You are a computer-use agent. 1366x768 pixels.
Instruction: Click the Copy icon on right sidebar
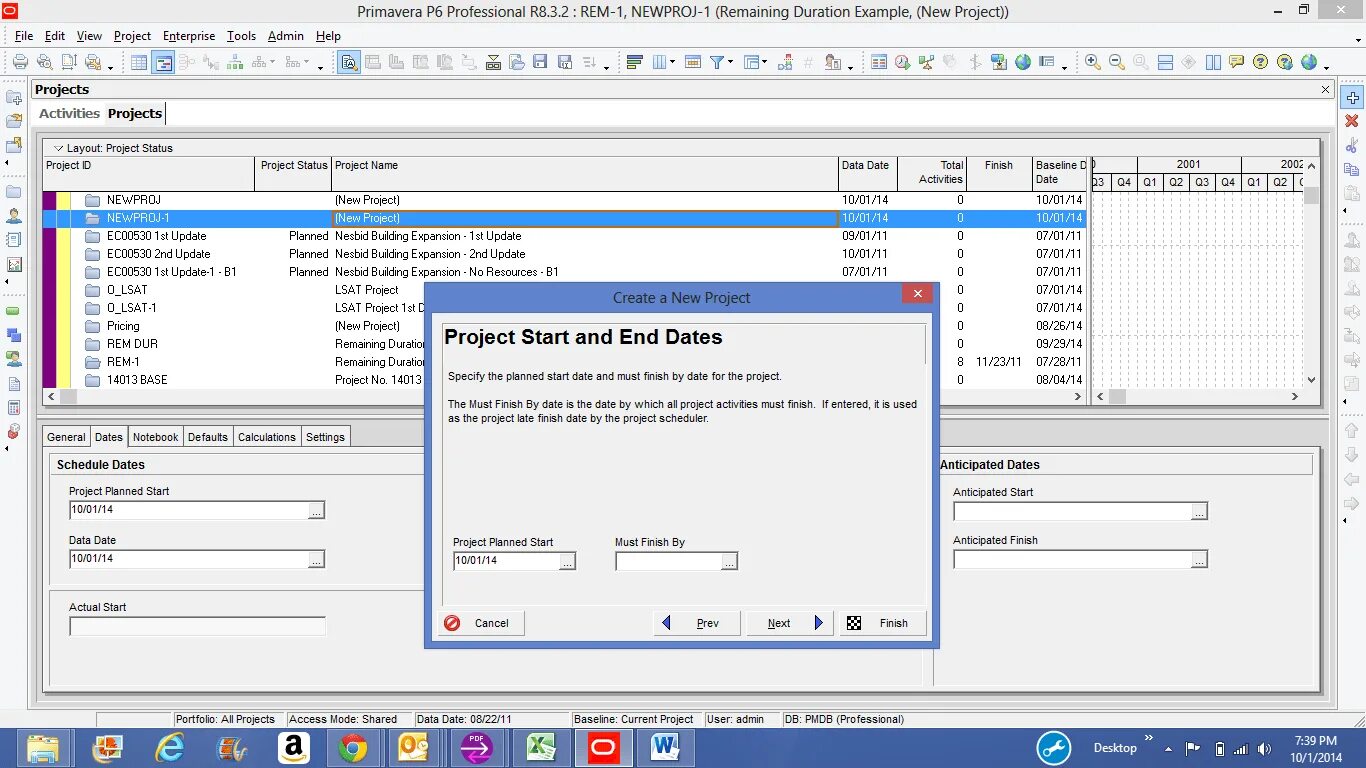[x=1352, y=169]
